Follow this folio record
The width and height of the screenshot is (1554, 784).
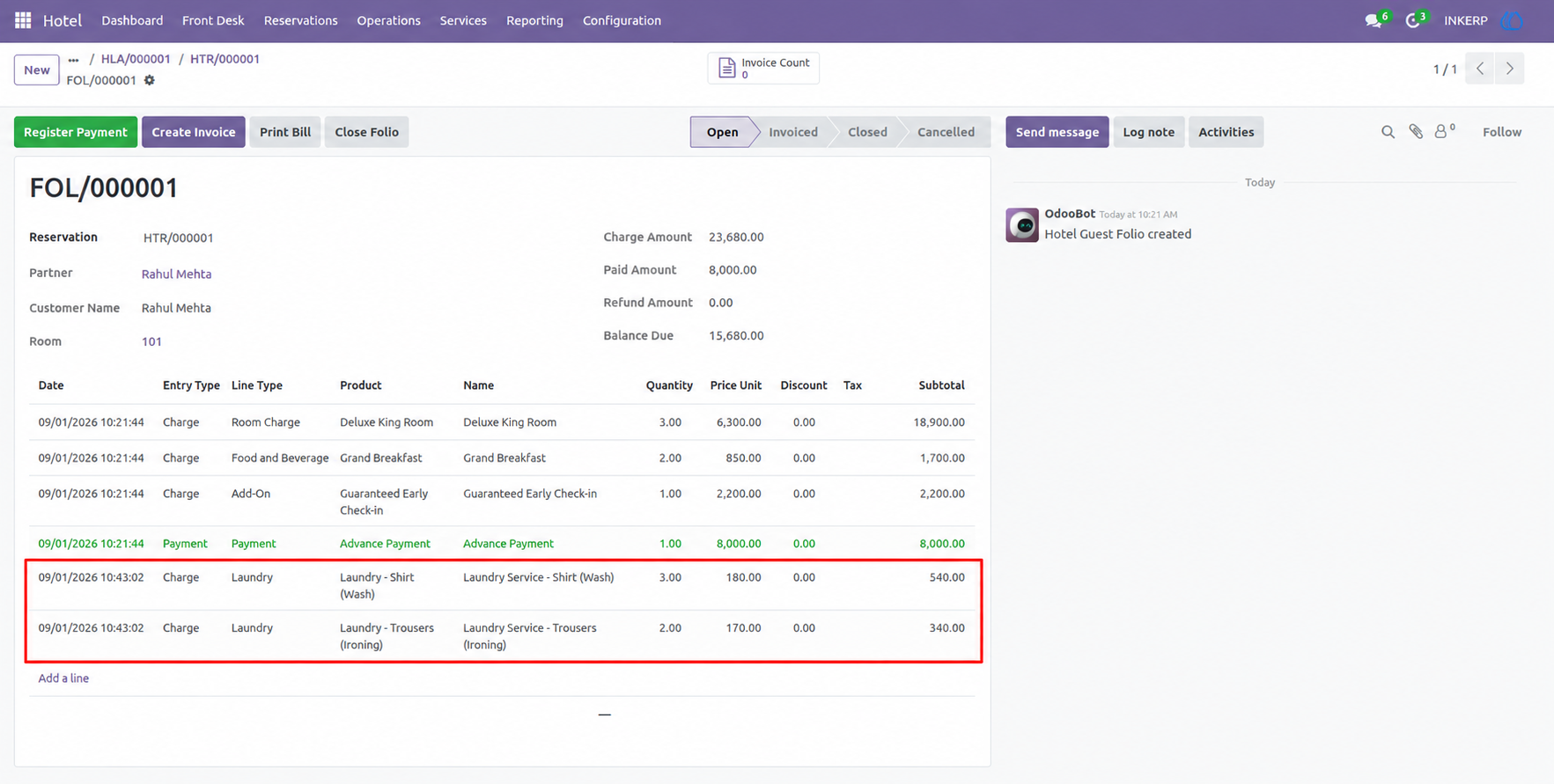coord(1502,132)
